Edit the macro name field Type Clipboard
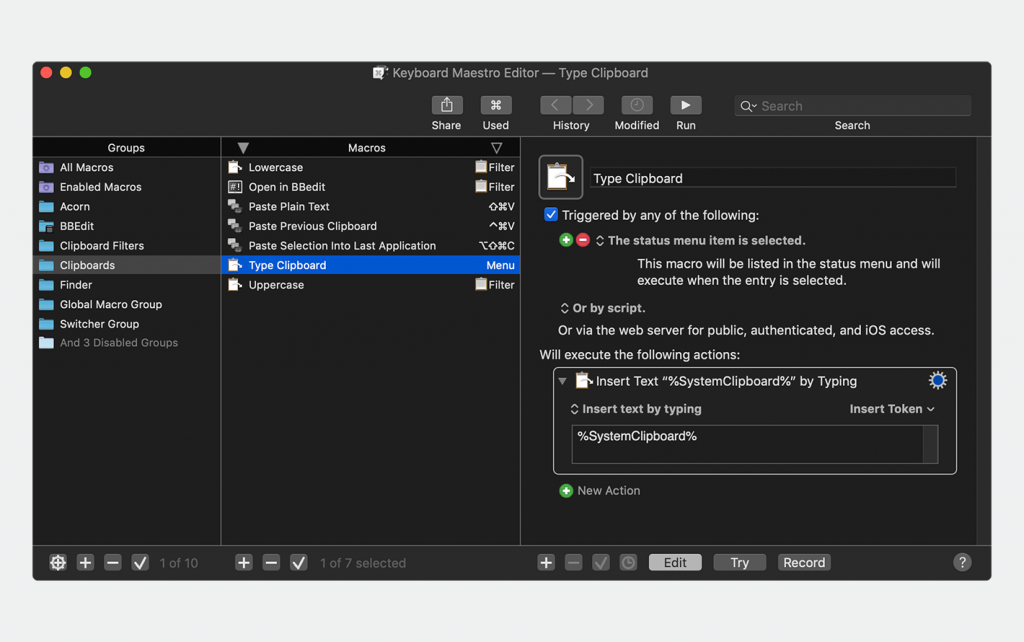Screen dimensions: 1024x642 773,178
